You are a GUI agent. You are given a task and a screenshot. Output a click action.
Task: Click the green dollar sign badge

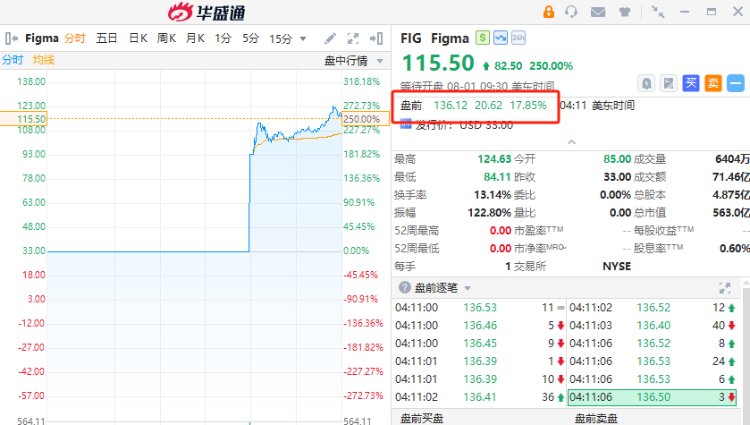click(x=483, y=38)
